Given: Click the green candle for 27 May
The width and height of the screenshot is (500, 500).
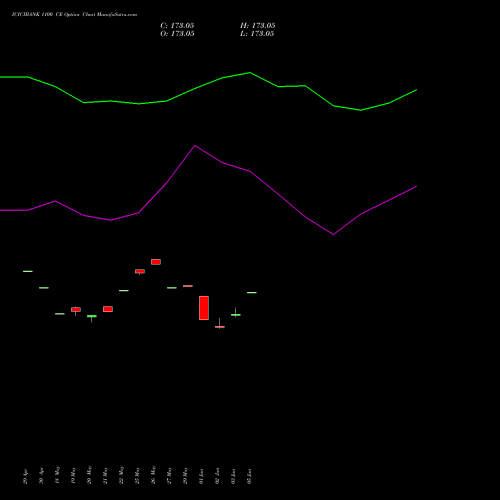Looking at the screenshot, I should tap(172, 288).
